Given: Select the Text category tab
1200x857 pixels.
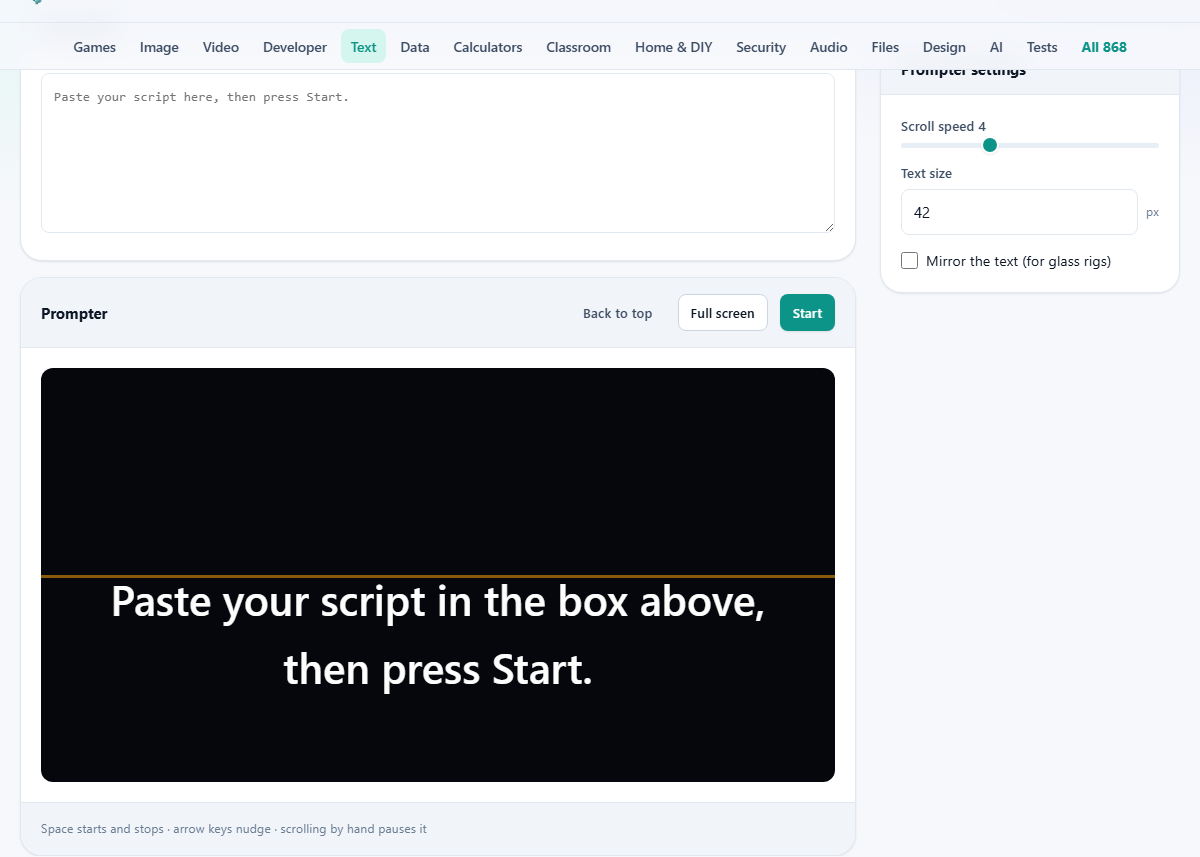Looking at the screenshot, I should (x=364, y=47).
